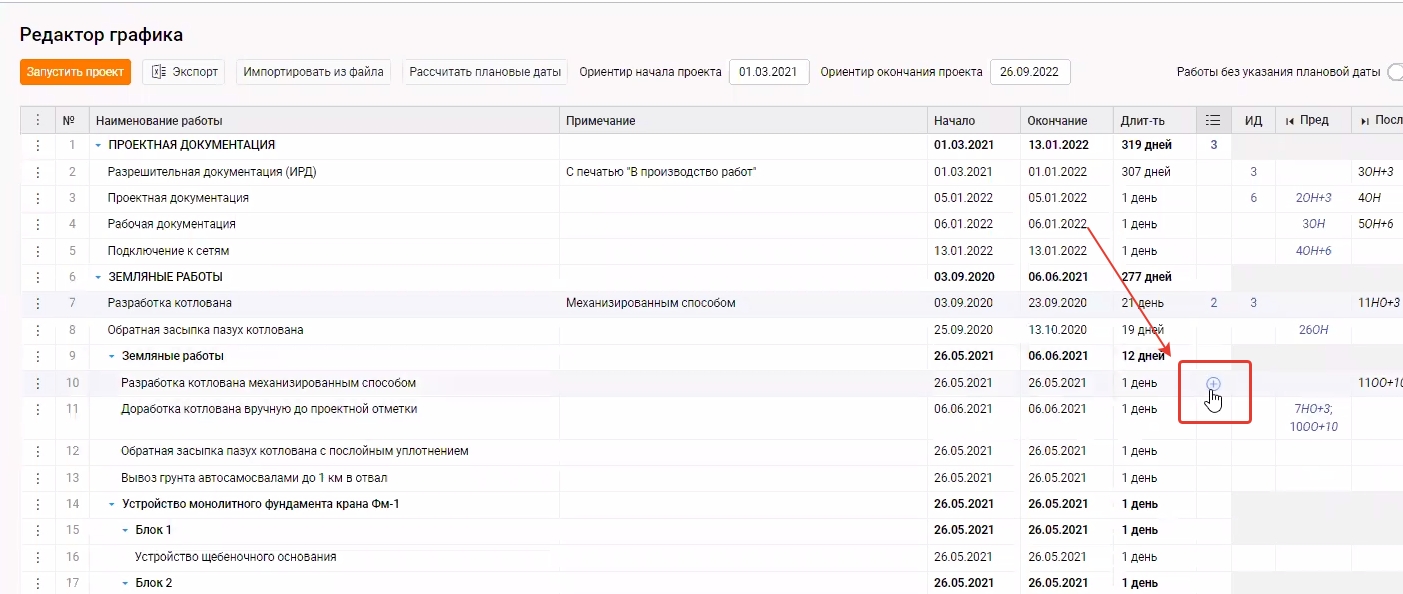Click the plus icon in row 10
Image resolution: width=1403 pixels, height=594 pixels.
click(1213, 384)
